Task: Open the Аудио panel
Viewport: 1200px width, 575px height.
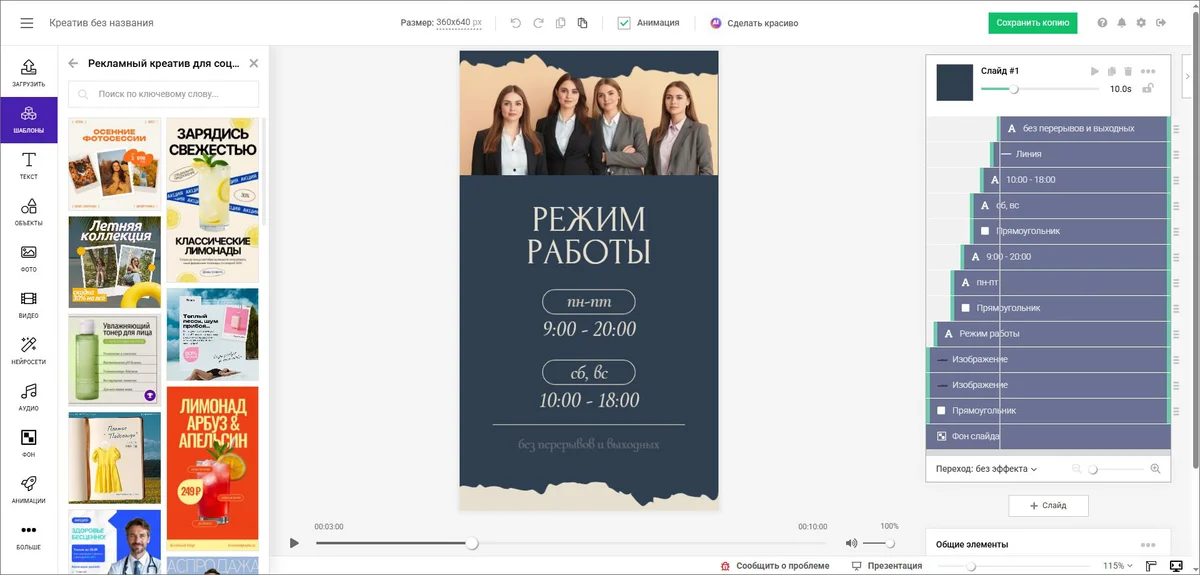Action: tap(28, 397)
